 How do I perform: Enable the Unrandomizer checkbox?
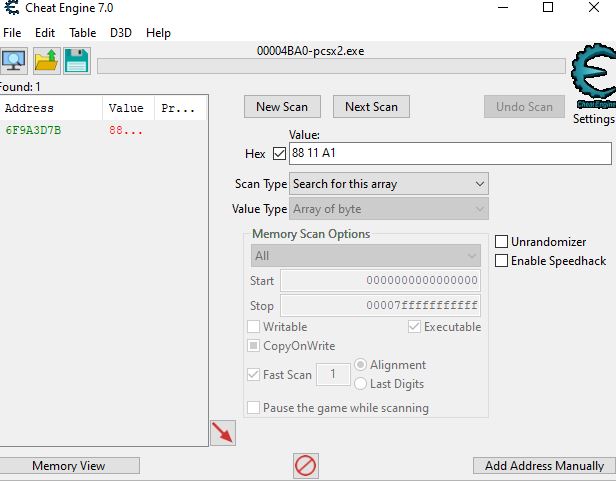tap(501, 242)
